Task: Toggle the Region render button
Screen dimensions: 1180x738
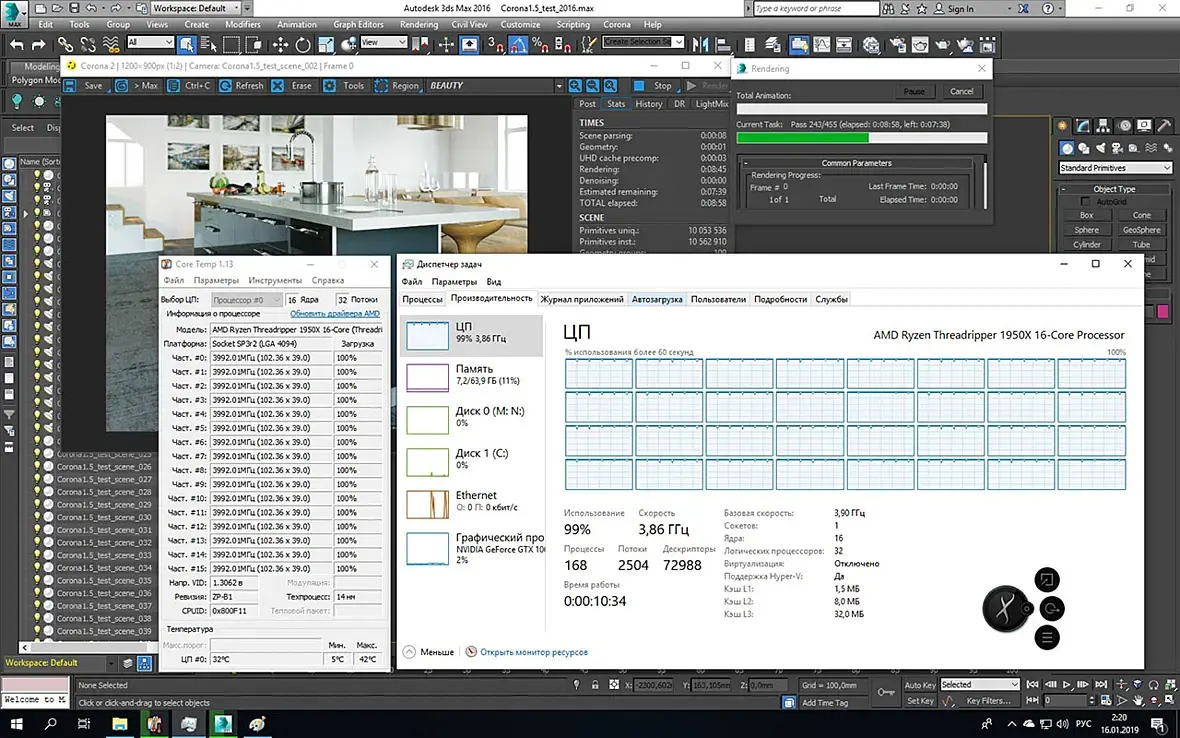Action: [x=396, y=86]
